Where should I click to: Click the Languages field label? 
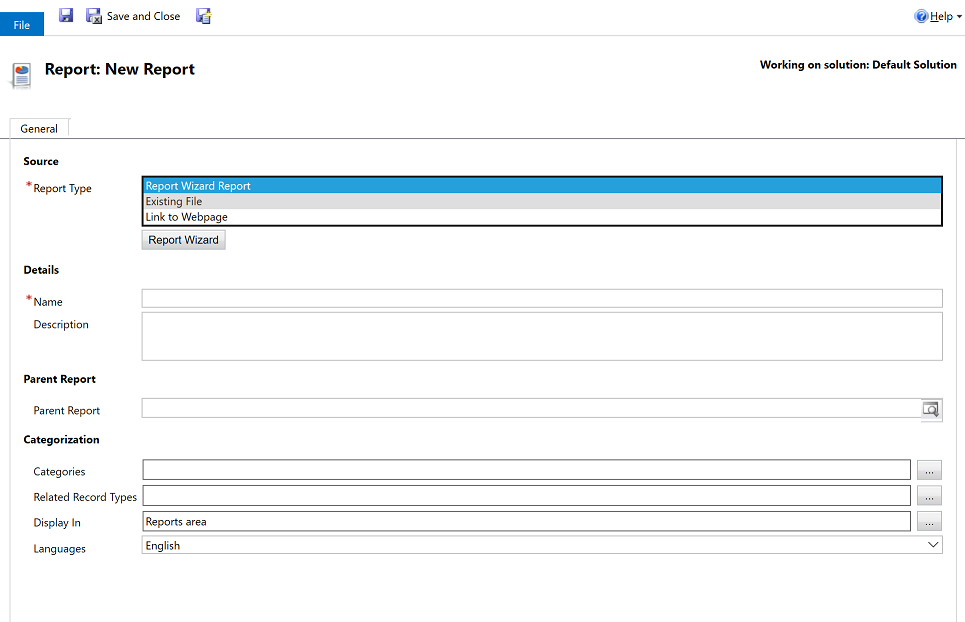(60, 549)
